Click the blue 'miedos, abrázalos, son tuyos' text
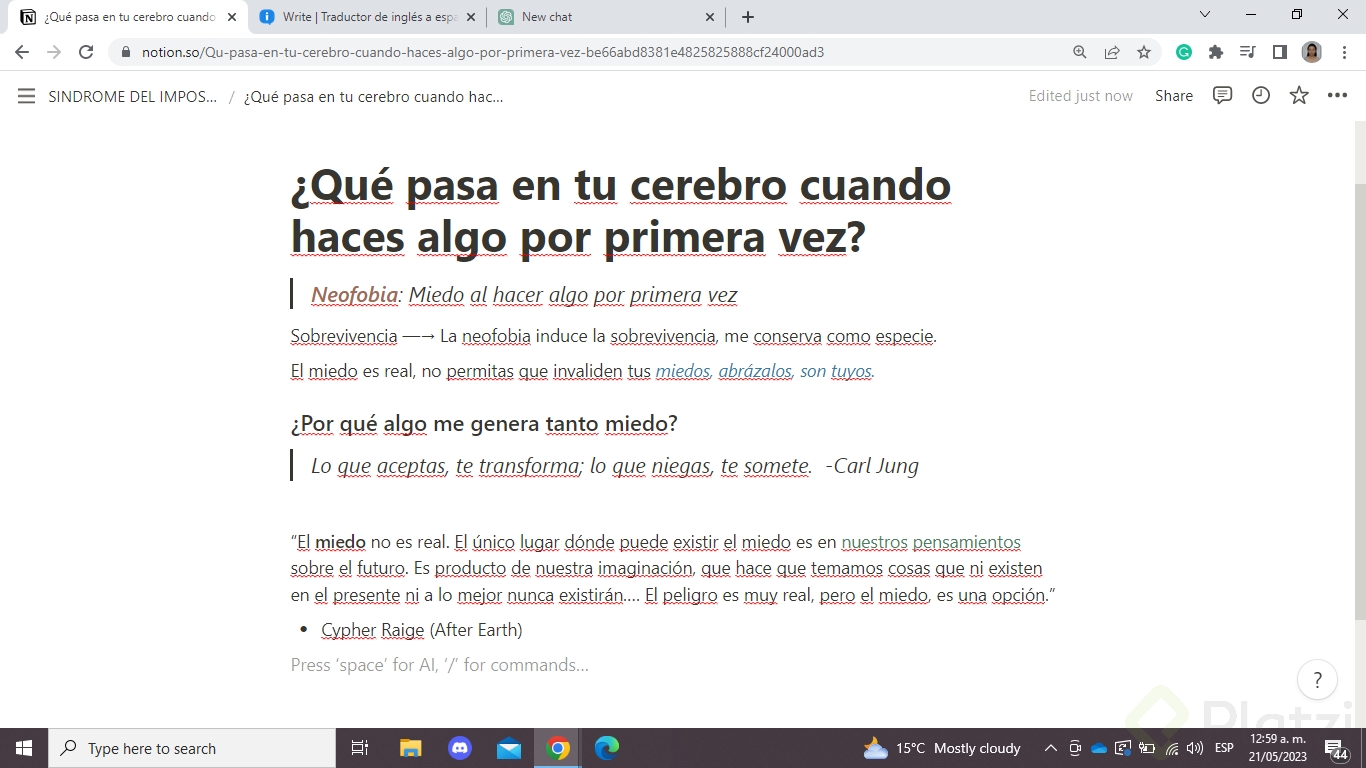This screenshot has width=1366, height=768. coord(765,371)
